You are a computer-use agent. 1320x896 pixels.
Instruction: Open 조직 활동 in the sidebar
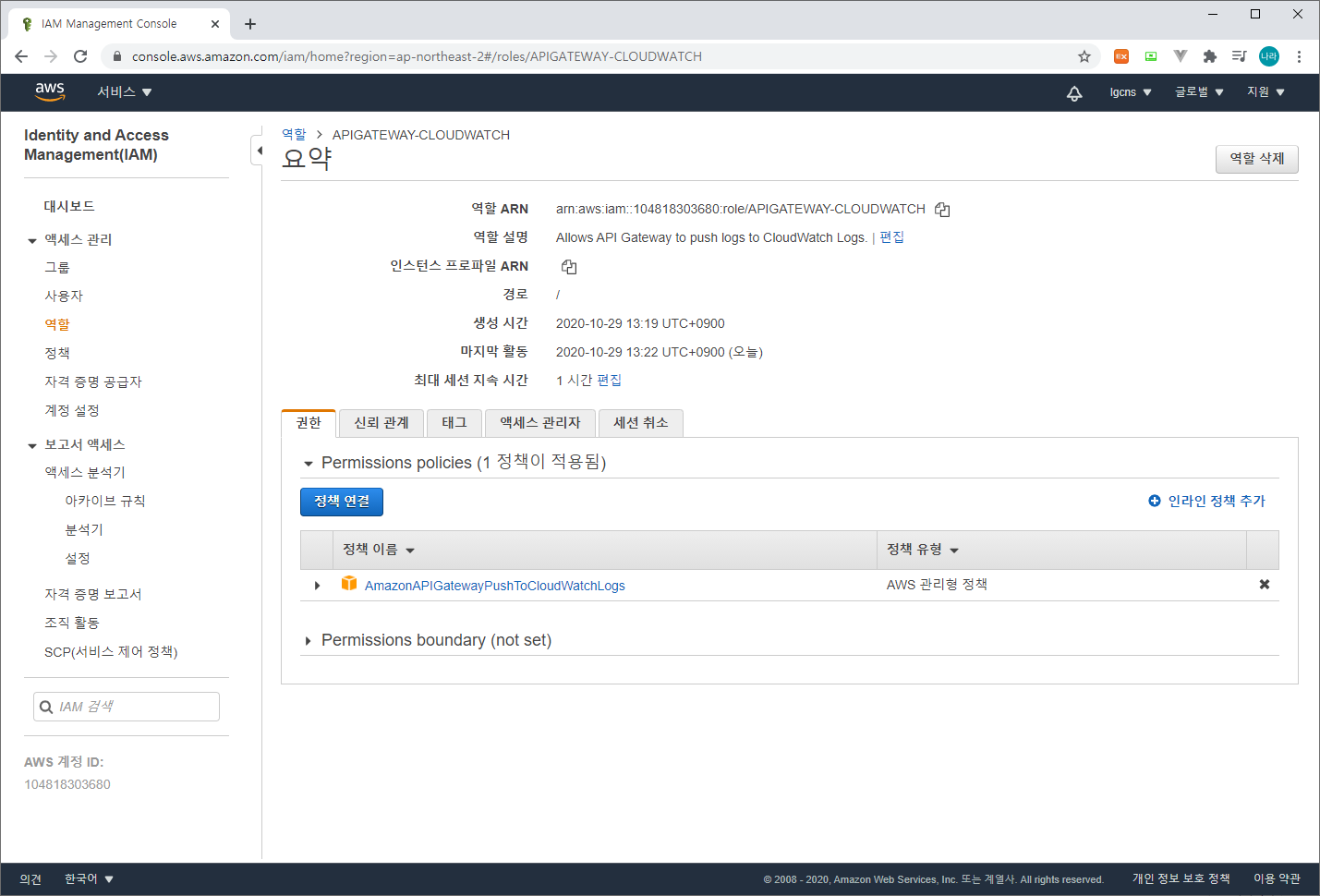pos(72,624)
